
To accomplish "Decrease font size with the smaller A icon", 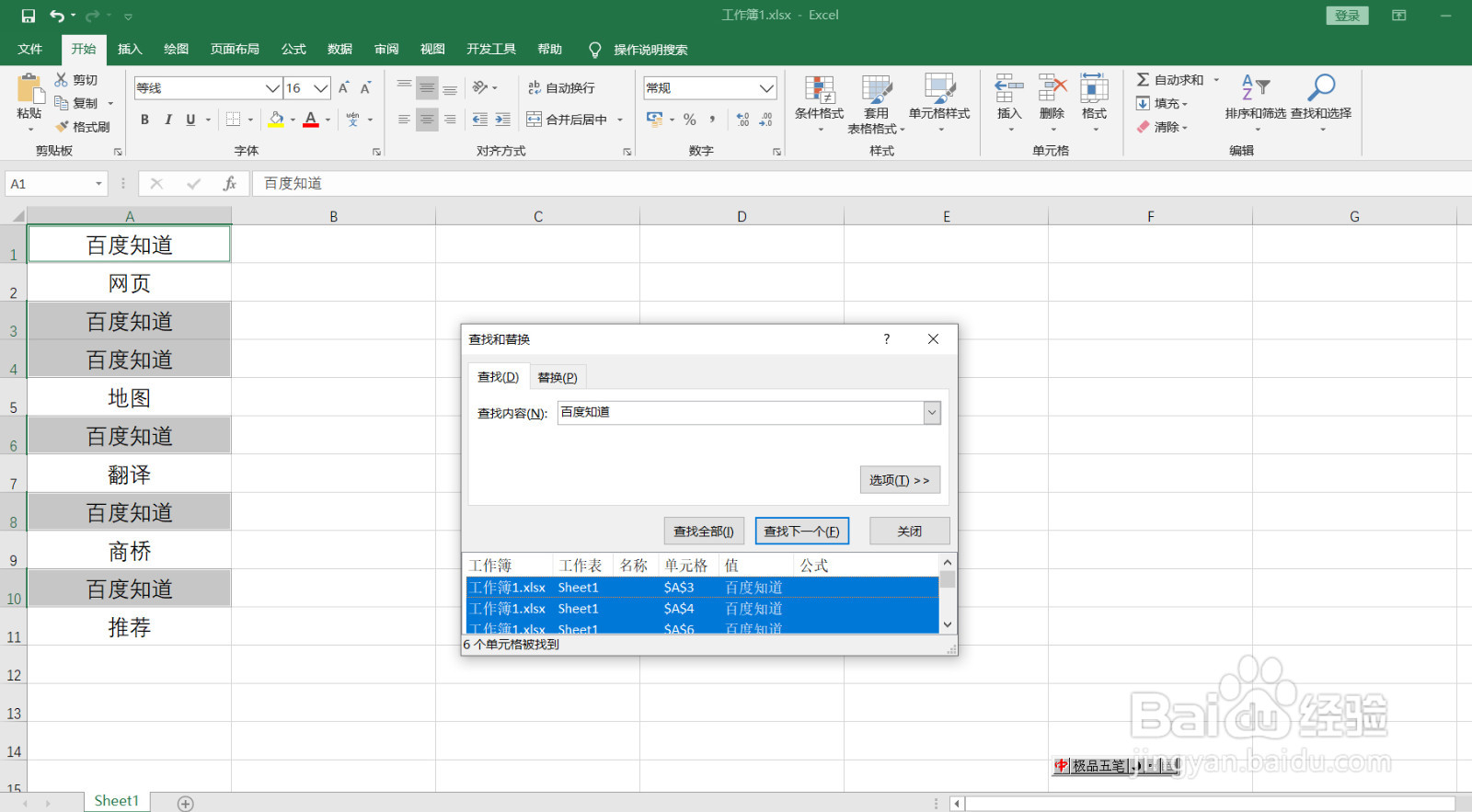I will pyautogui.click(x=365, y=88).
